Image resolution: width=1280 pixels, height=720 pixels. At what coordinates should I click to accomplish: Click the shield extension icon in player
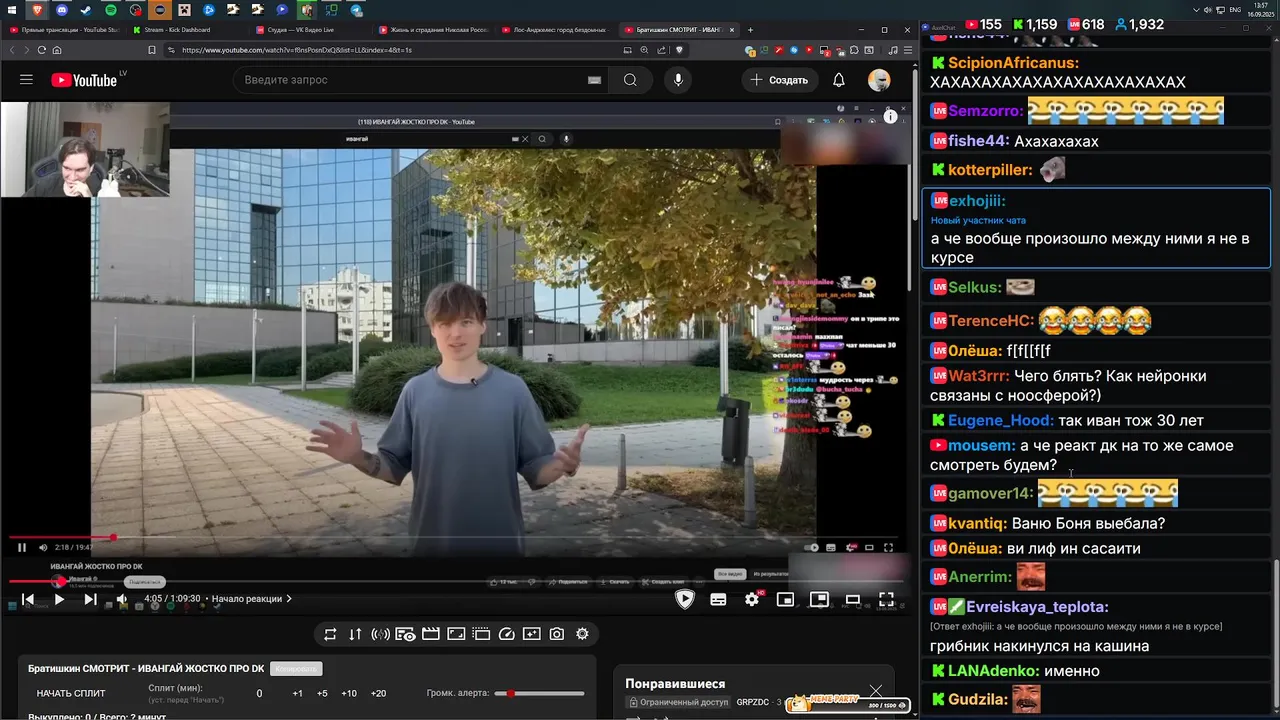pyautogui.click(x=685, y=599)
